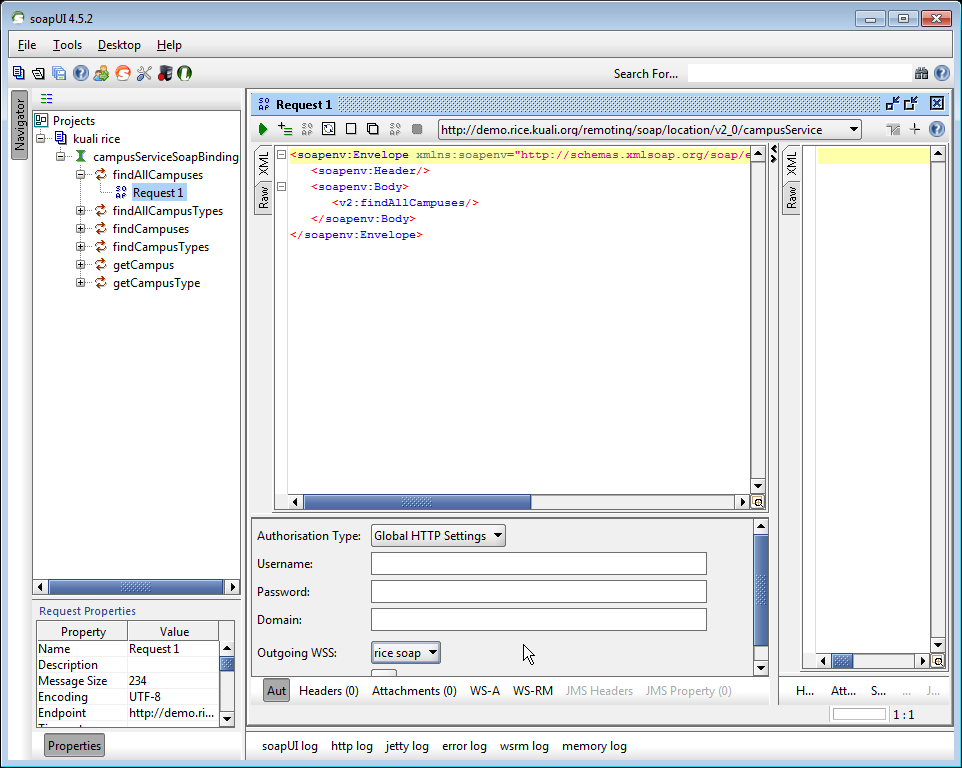Screen dimensions: 962x768
Task: Open the Tools menu
Action: pyautogui.click(x=67, y=45)
